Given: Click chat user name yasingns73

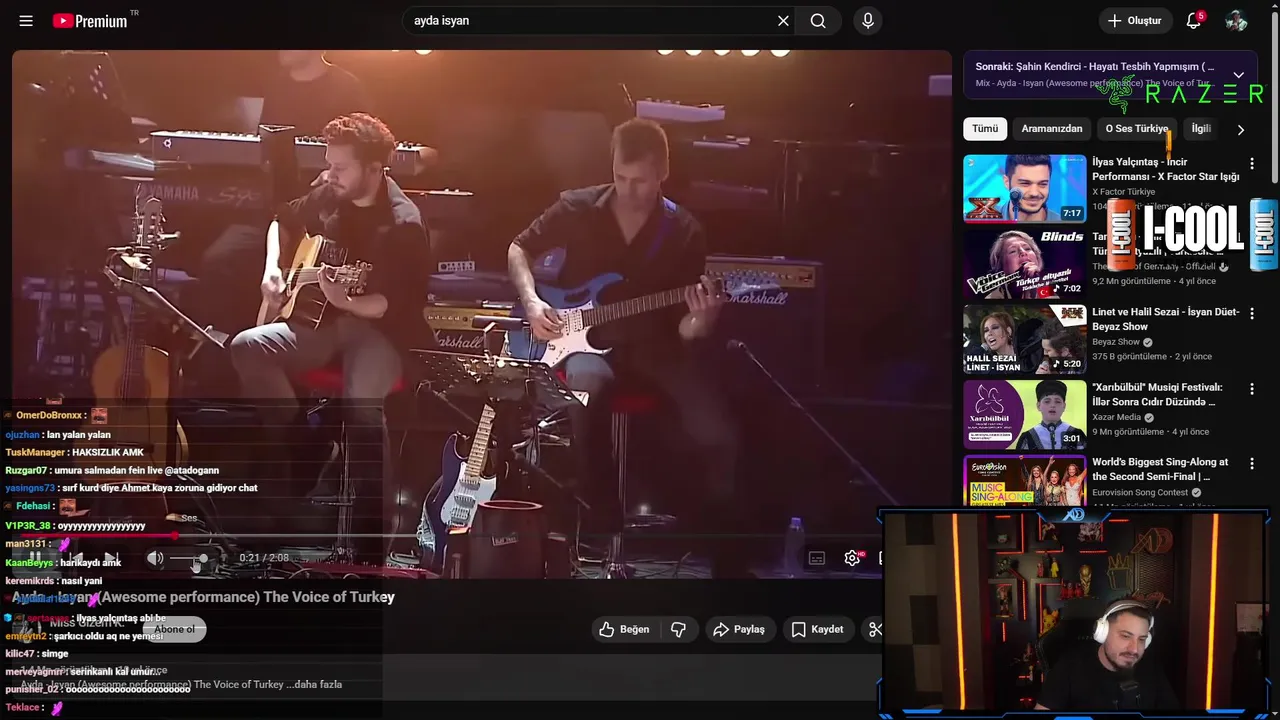Looking at the screenshot, I should (30, 488).
